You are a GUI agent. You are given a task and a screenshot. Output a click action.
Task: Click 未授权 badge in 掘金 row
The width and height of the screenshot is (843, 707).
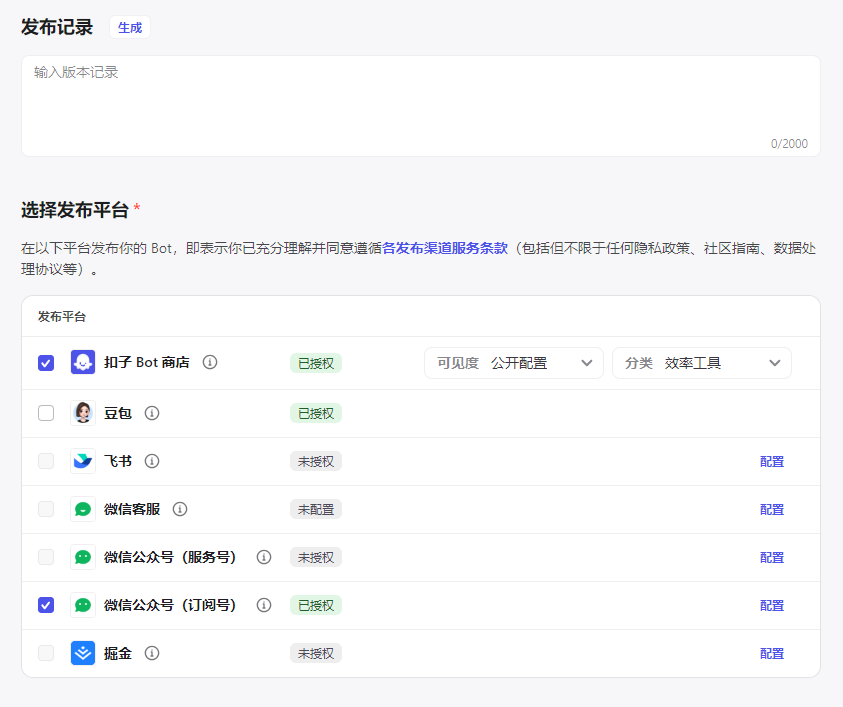point(316,653)
